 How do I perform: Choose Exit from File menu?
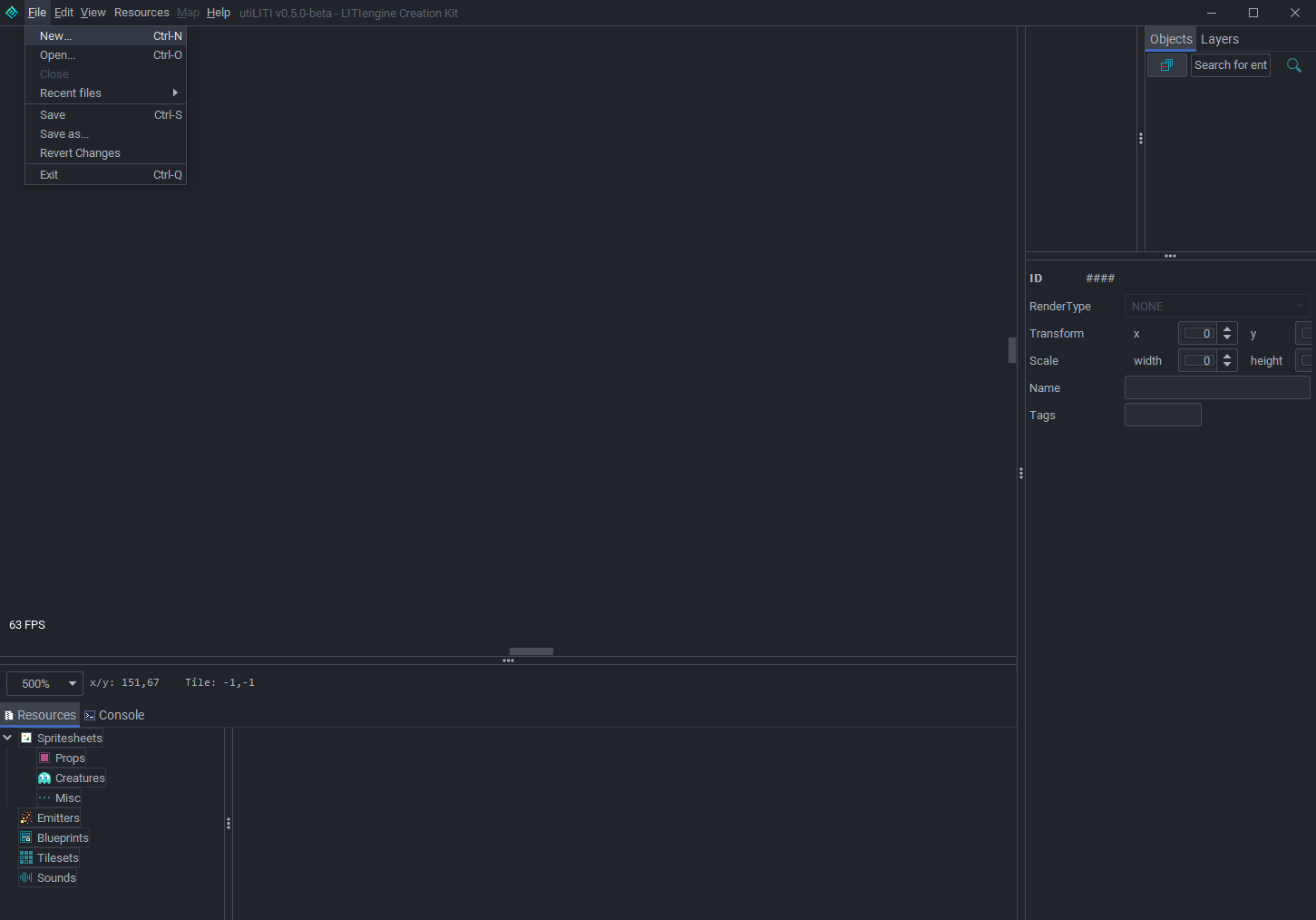(x=105, y=175)
